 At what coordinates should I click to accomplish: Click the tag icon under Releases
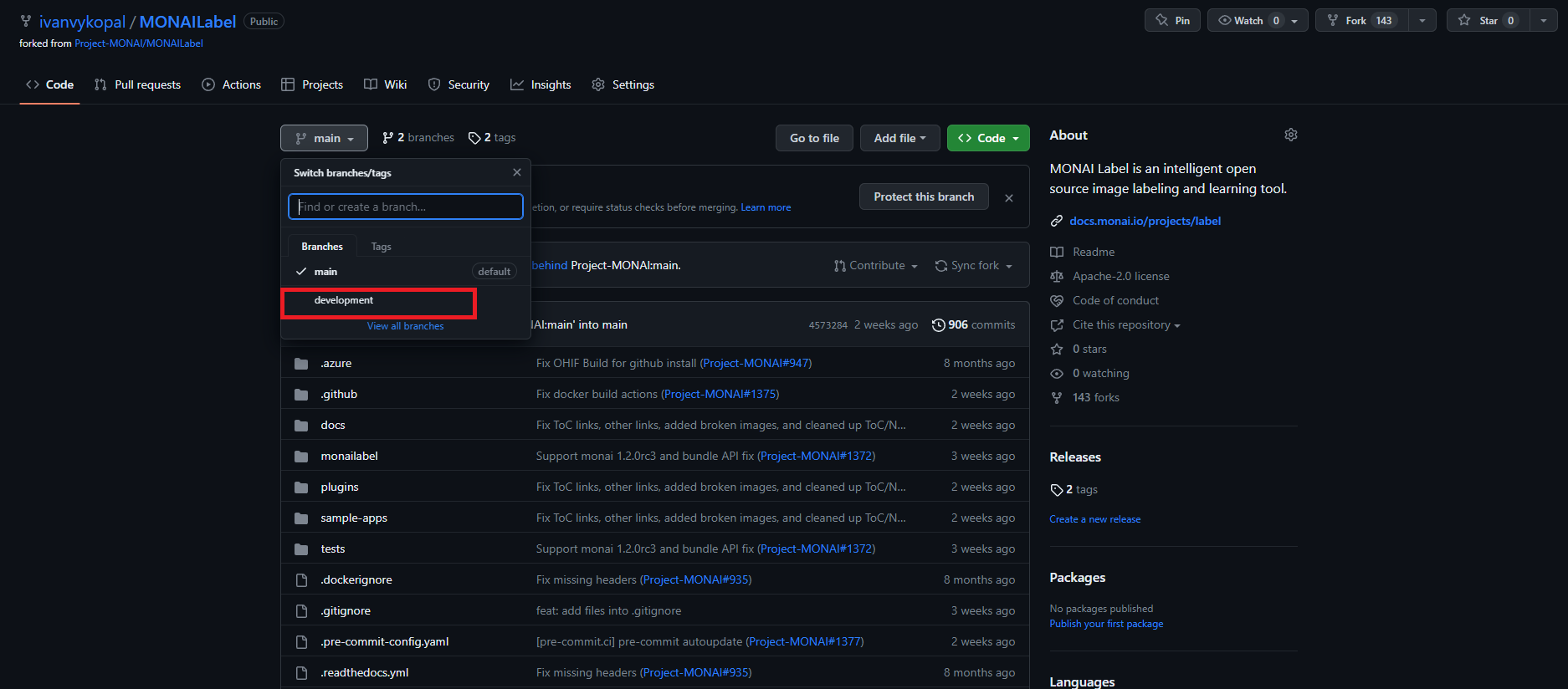tap(1057, 490)
